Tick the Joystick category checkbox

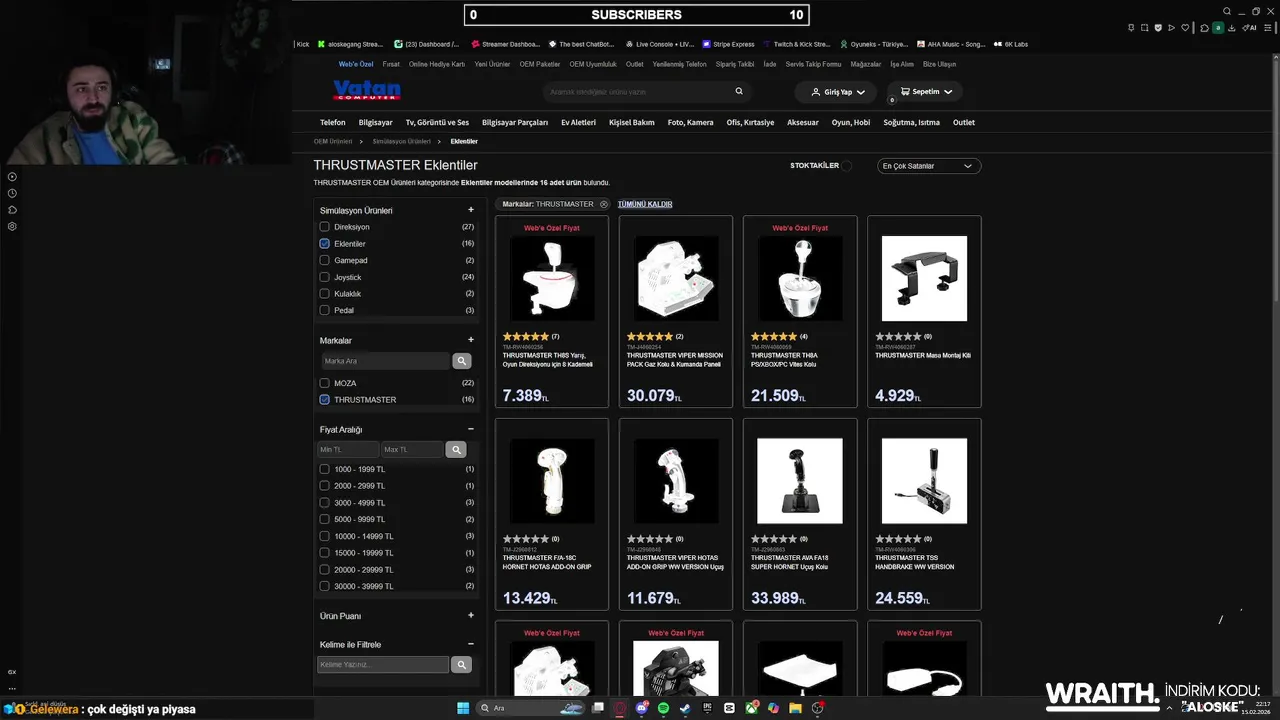(x=324, y=277)
